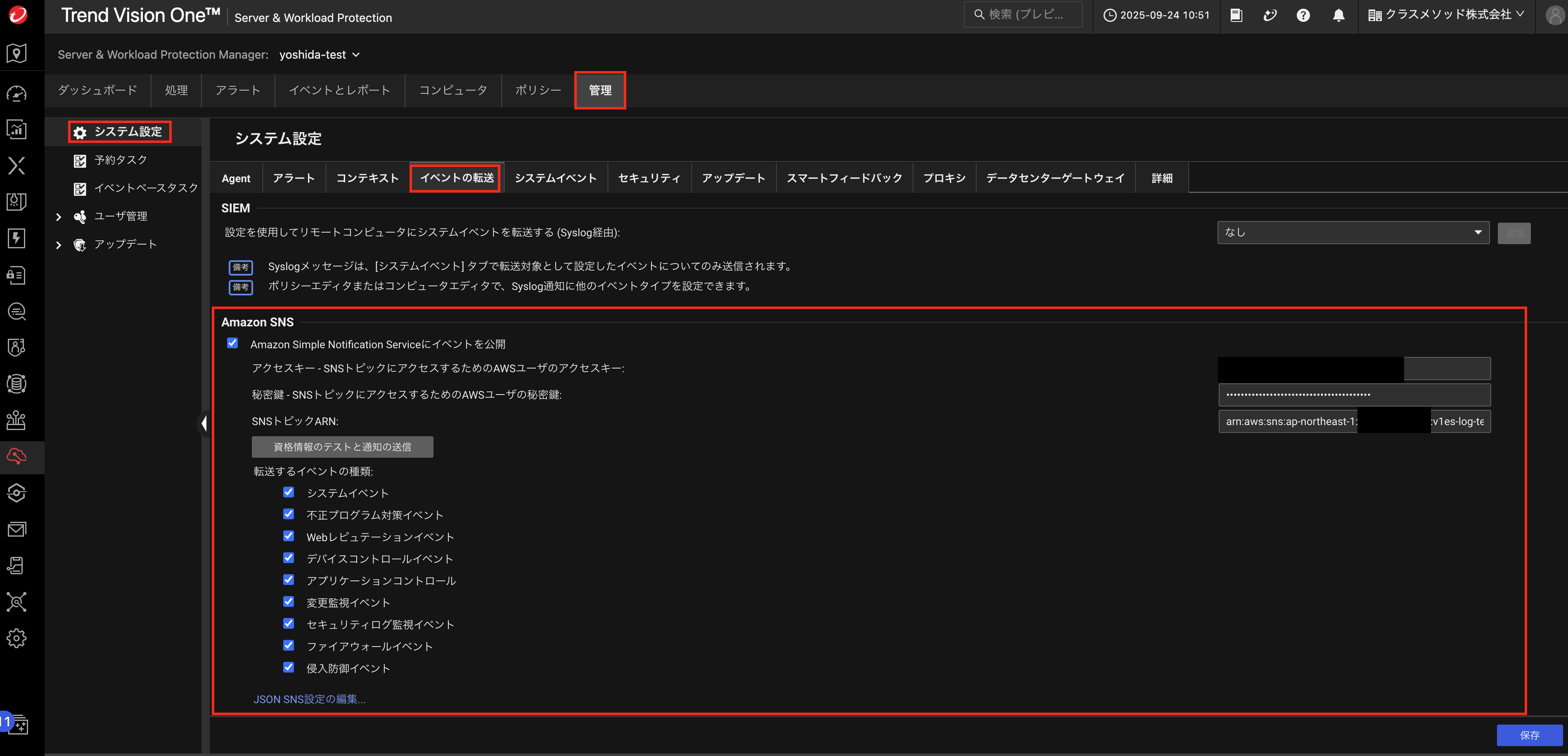This screenshot has width=1568, height=756.
Task: Open the user profile avatar
Action: click(x=1555, y=15)
